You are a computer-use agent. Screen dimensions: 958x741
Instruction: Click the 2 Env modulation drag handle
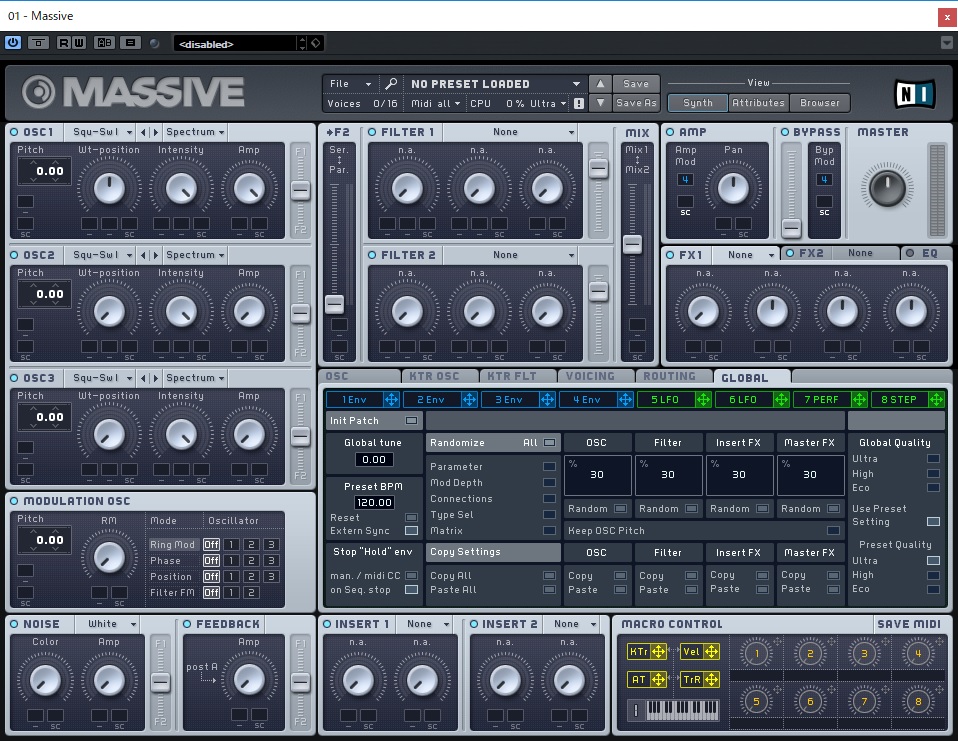point(469,400)
